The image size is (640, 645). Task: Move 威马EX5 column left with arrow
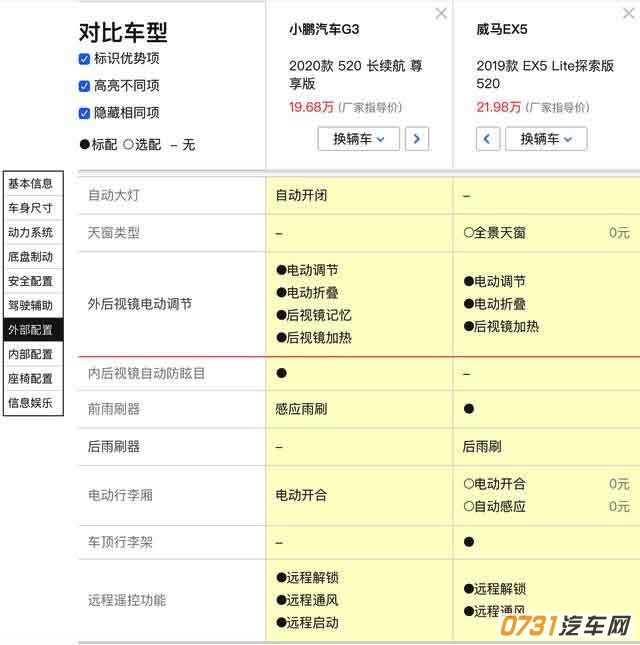tap(488, 139)
